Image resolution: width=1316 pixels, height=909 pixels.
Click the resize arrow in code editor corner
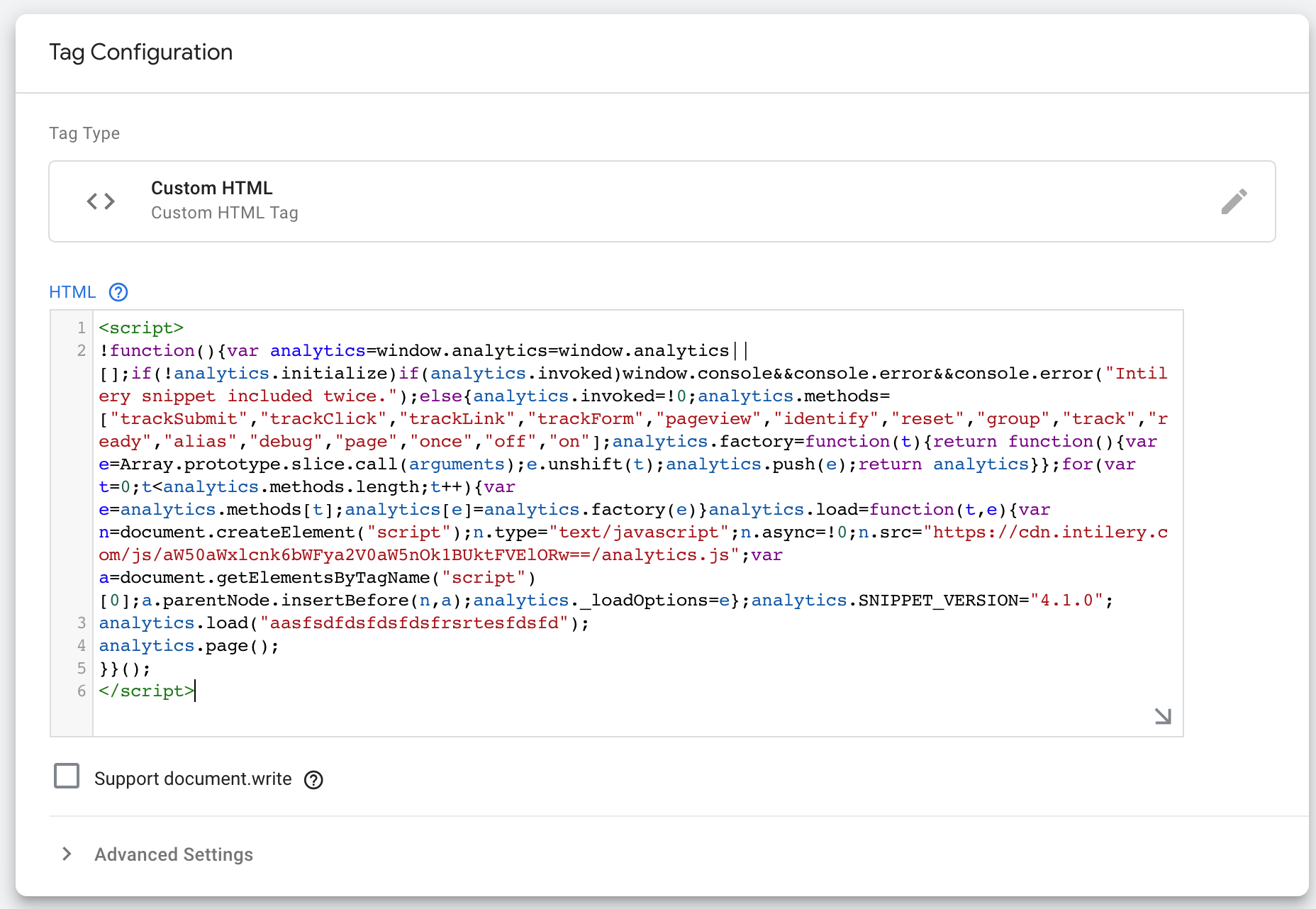coord(1163,716)
